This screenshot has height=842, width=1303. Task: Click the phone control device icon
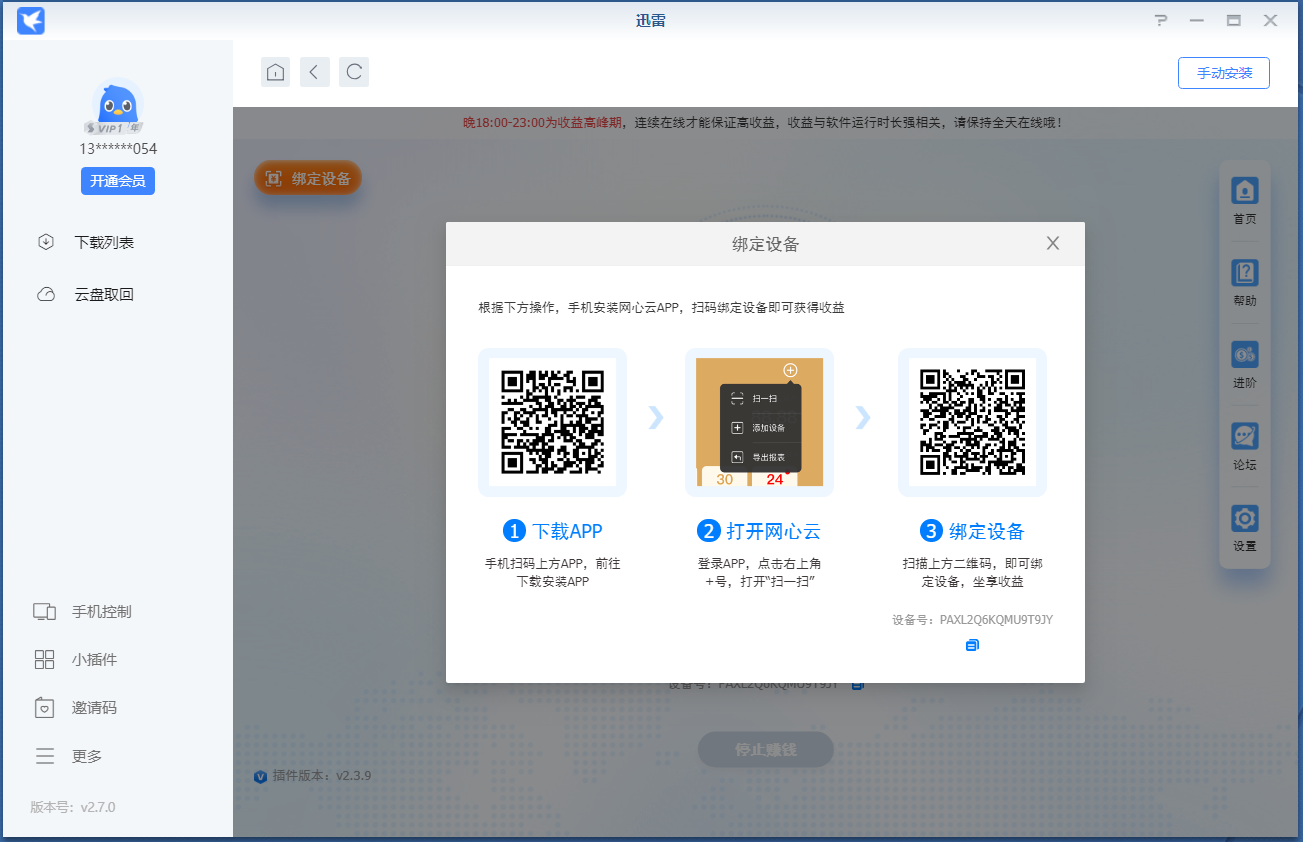pos(44,612)
